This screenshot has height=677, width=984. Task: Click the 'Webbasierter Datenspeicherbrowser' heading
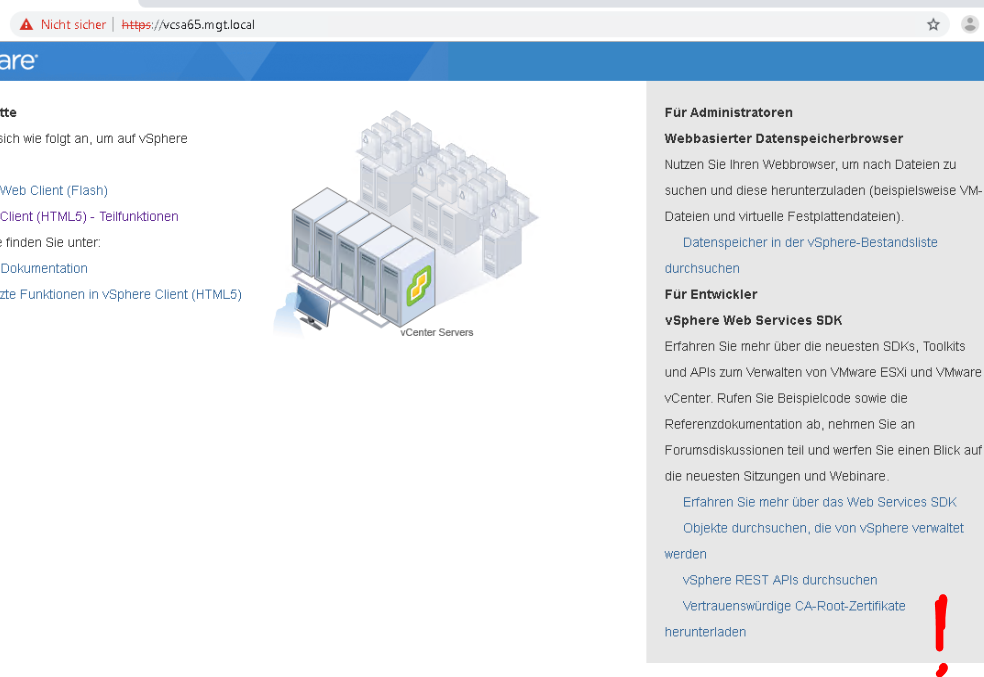tap(784, 139)
